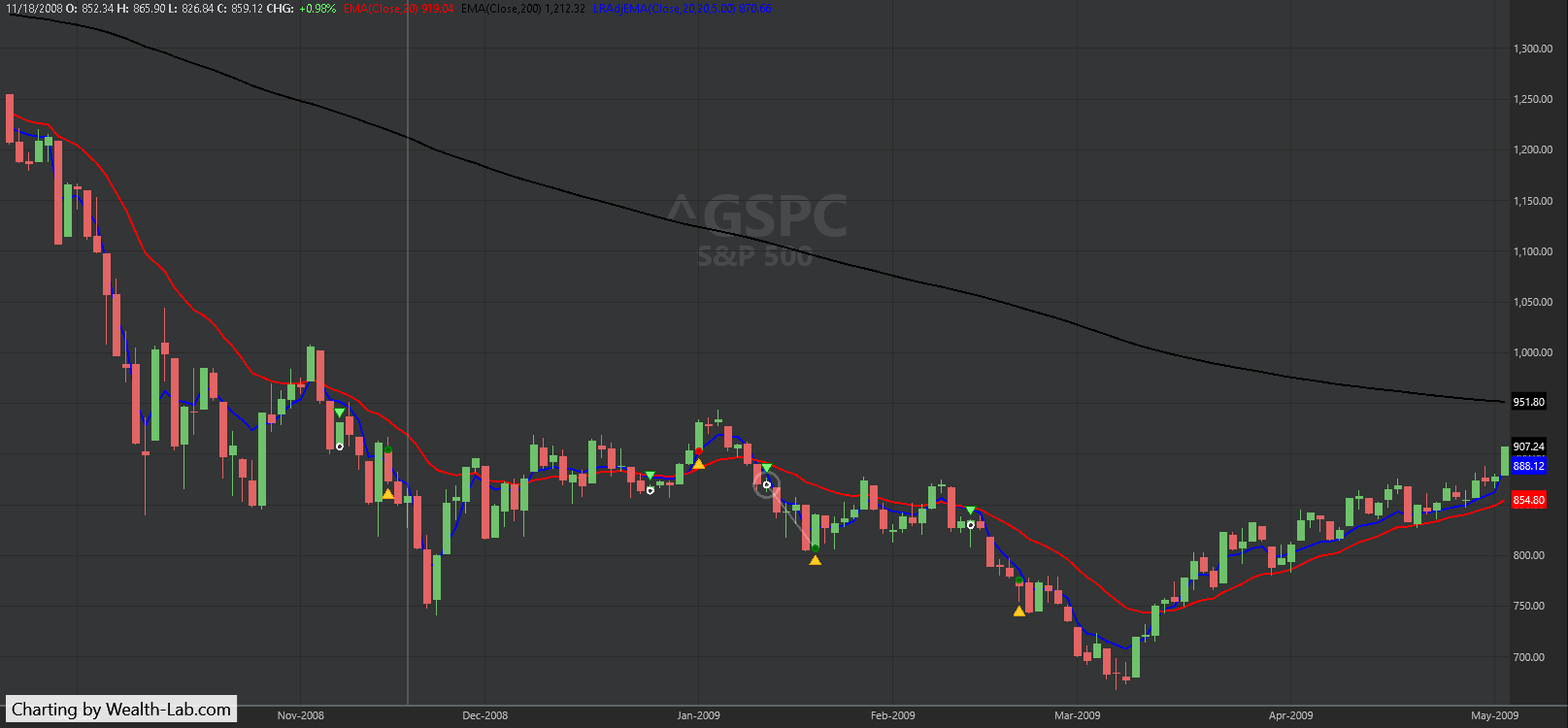The image size is (1568, 728).
Task: Click the black 951.80 price tag
Action: click(x=1528, y=402)
